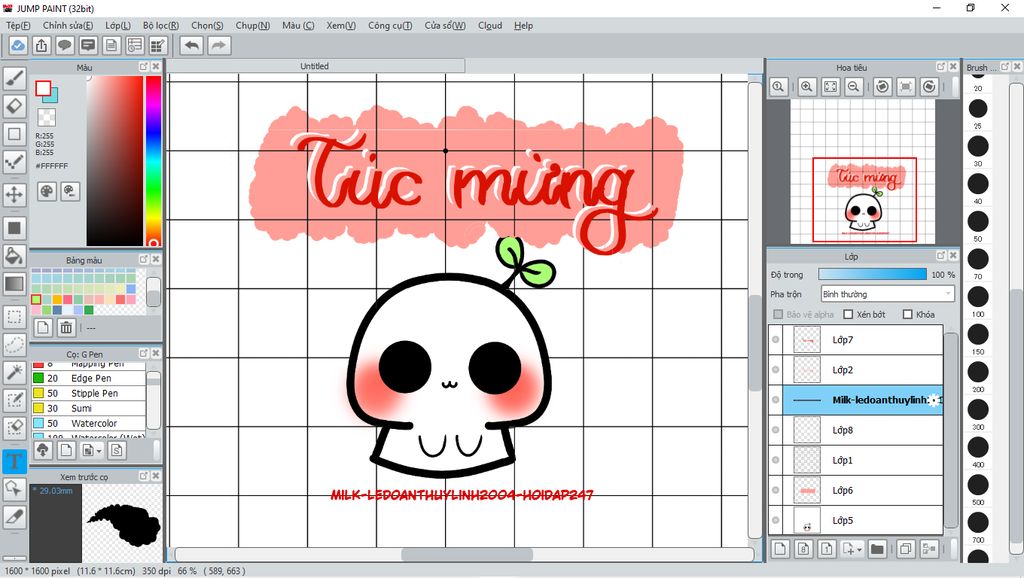1024x578 pixels.
Task: Add new 8-bit layer
Action: point(803,549)
